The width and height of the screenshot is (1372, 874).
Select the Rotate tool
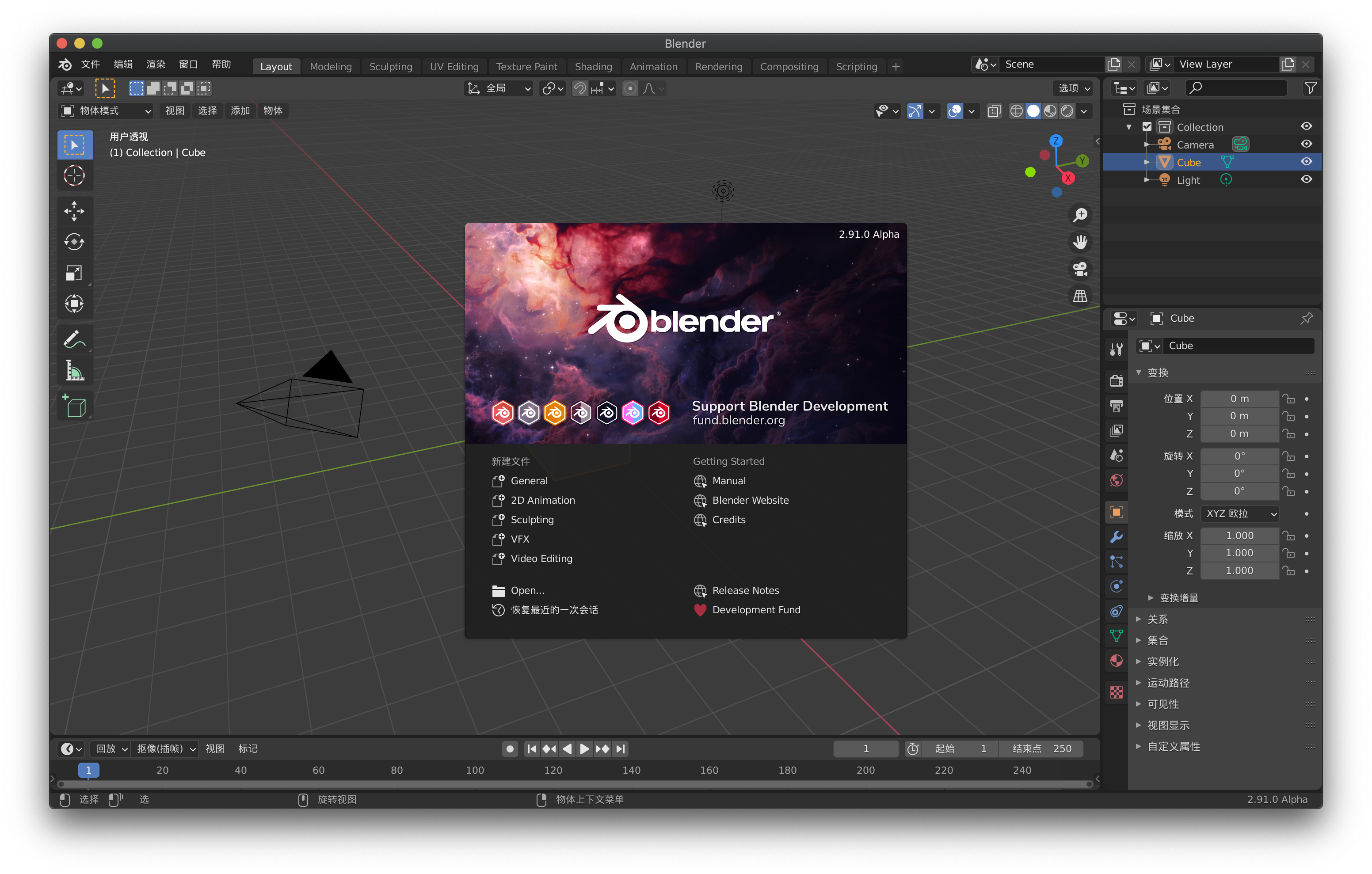pos(74,242)
